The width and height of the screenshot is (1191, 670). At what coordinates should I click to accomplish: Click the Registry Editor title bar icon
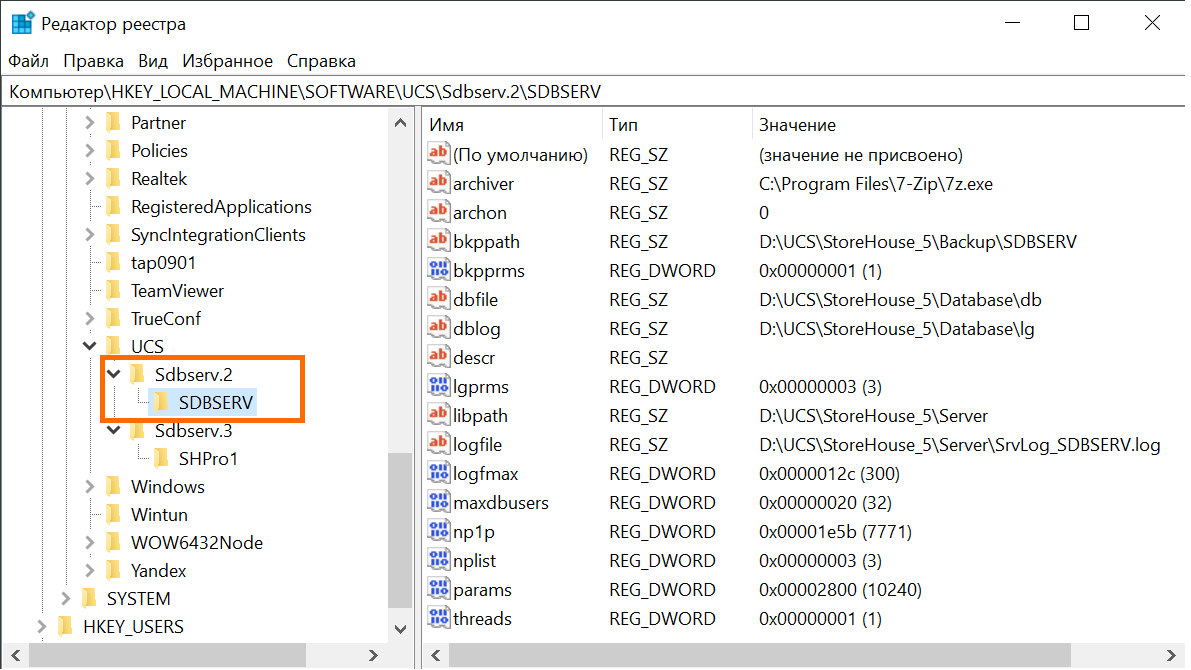point(21,23)
